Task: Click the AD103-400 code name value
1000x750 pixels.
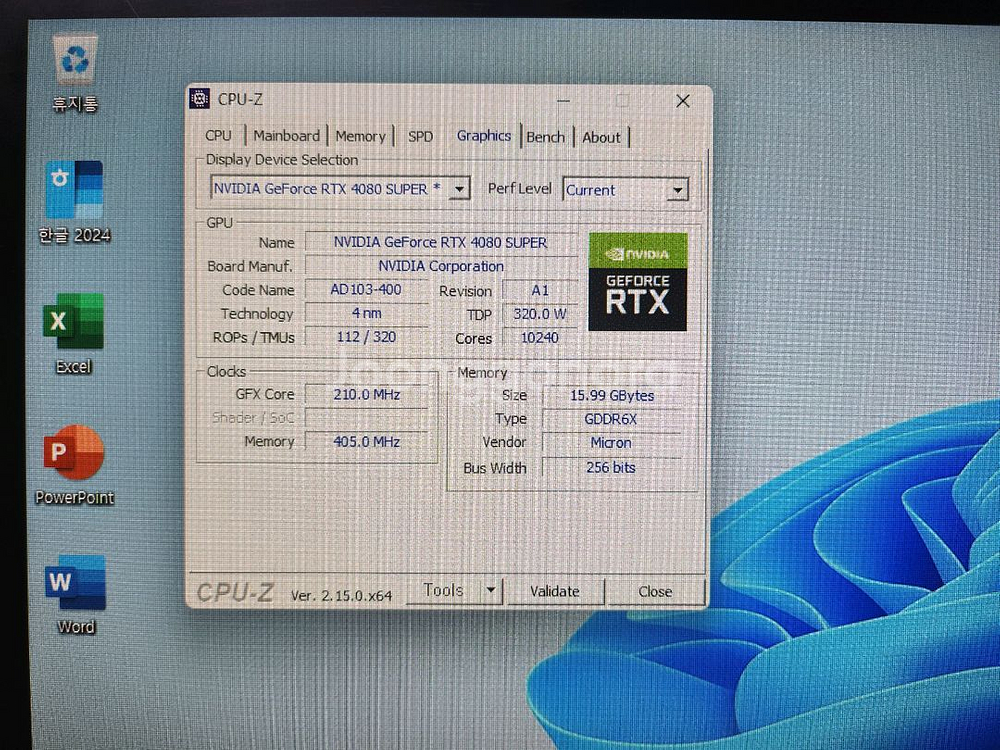Action: point(366,290)
